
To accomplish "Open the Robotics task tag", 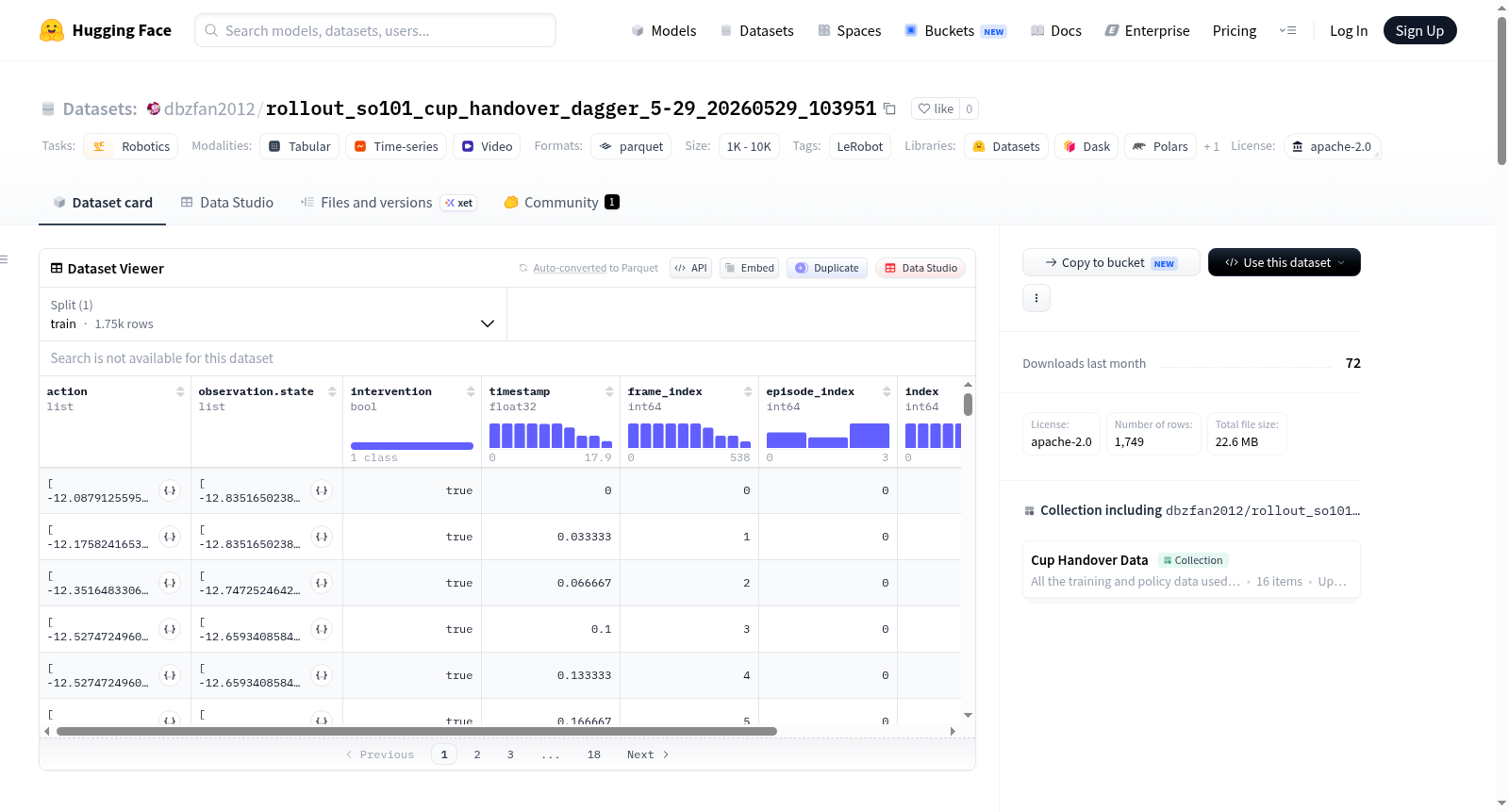I will 131,146.
